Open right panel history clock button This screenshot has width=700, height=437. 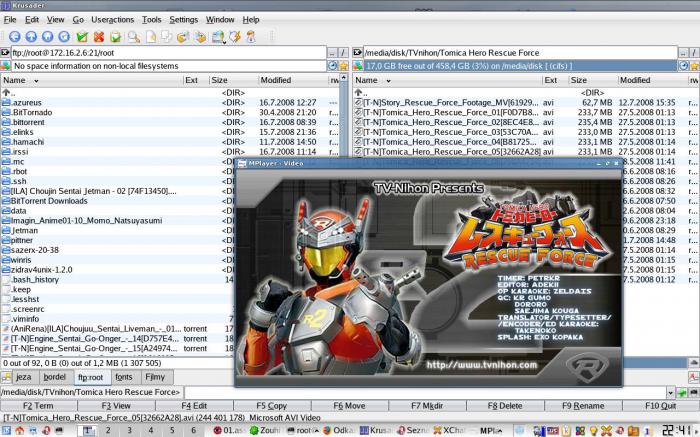pyautogui.click(x=683, y=66)
